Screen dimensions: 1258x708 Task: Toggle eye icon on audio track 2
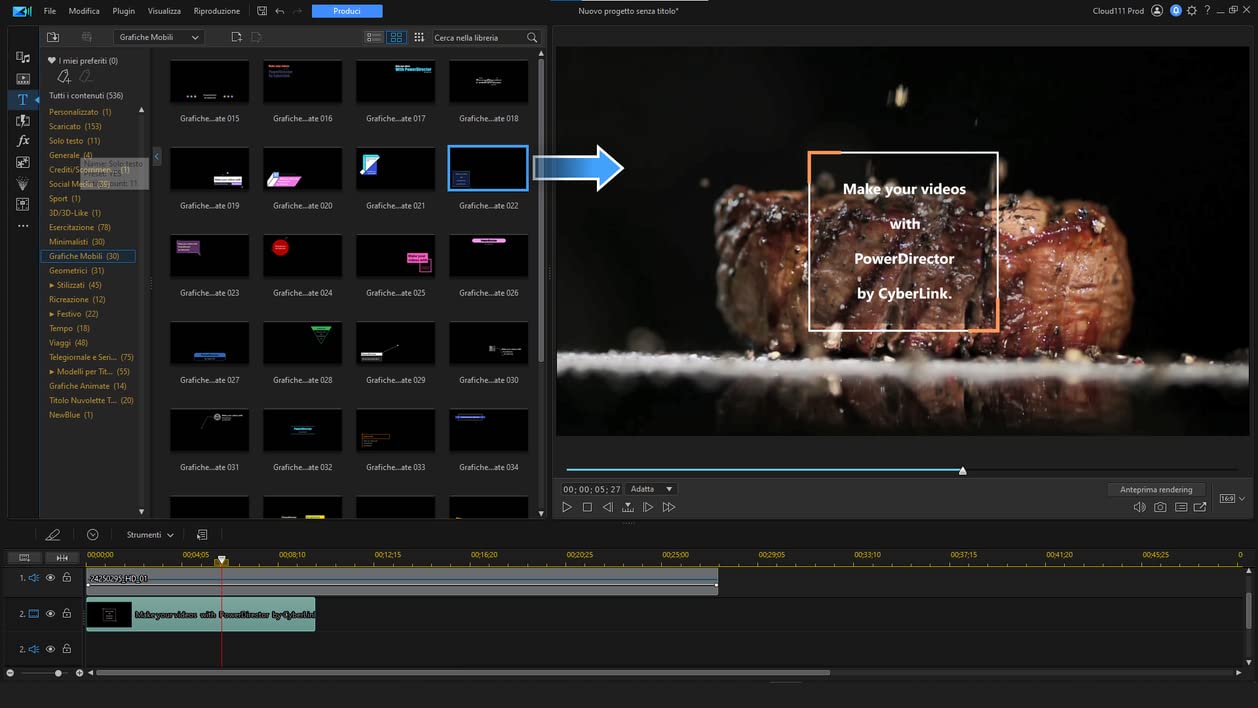coord(51,648)
